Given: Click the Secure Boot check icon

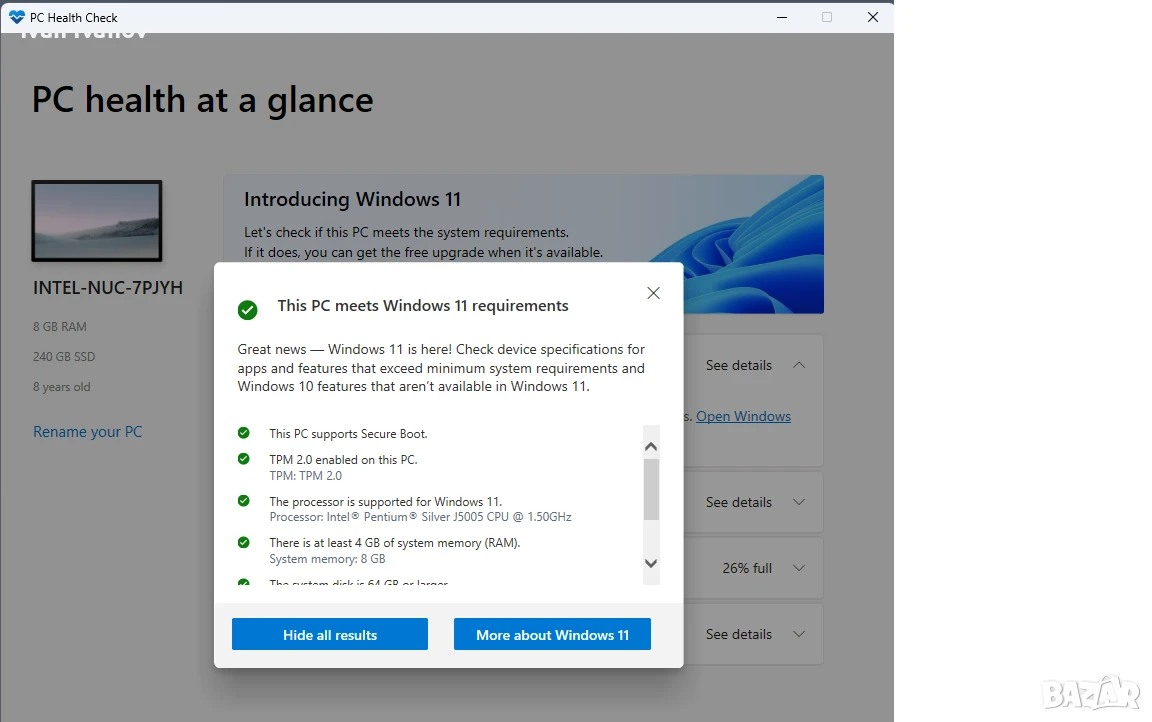Looking at the screenshot, I should pos(243,433).
